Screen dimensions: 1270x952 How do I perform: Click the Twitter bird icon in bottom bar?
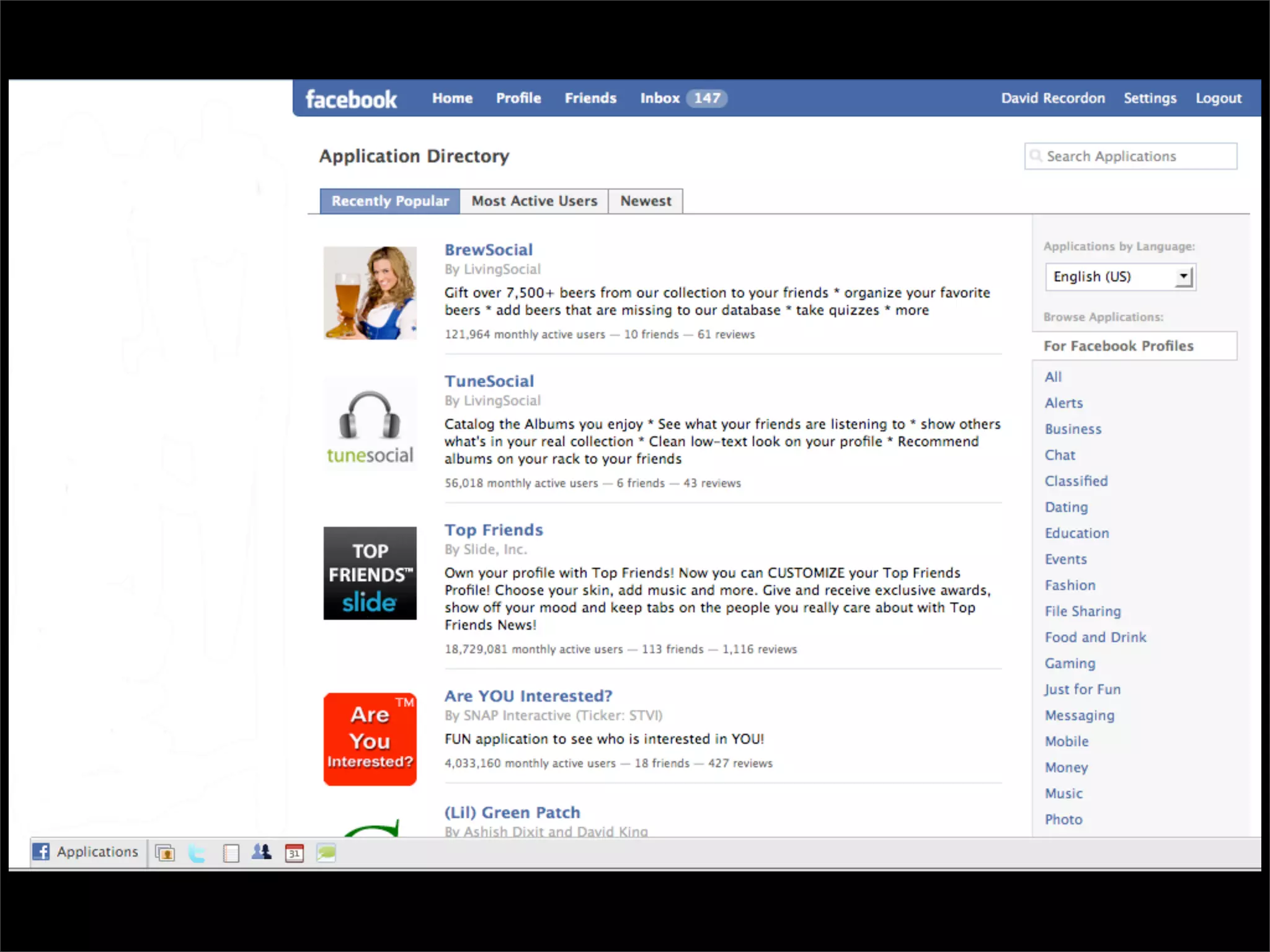point(197,853)
